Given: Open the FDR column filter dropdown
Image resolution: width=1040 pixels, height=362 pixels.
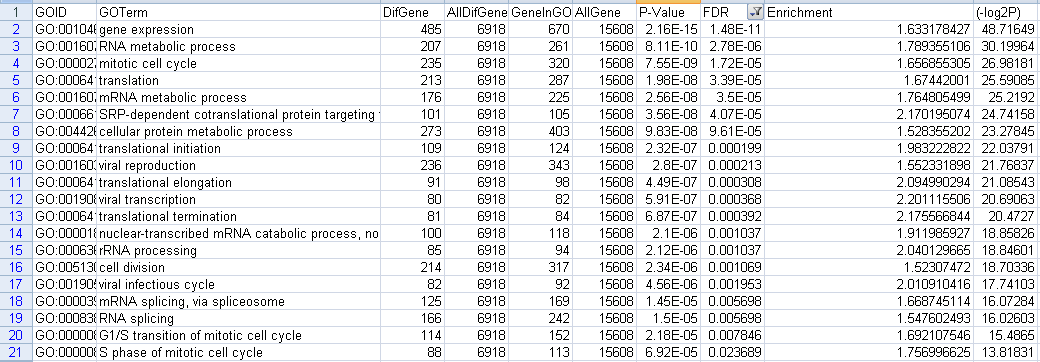Looking at the screenshot, I should [x=755, y=12].
